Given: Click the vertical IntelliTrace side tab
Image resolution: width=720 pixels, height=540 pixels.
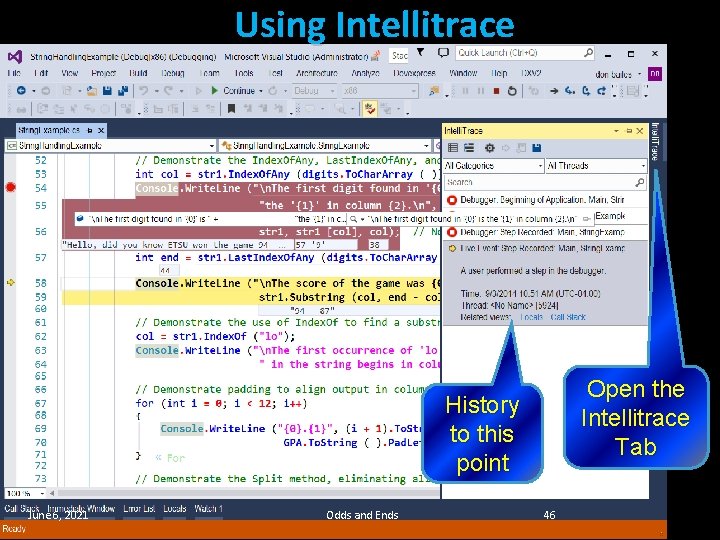Looking at the screenshot, I should pyautogui.click(x=655, y=141).
